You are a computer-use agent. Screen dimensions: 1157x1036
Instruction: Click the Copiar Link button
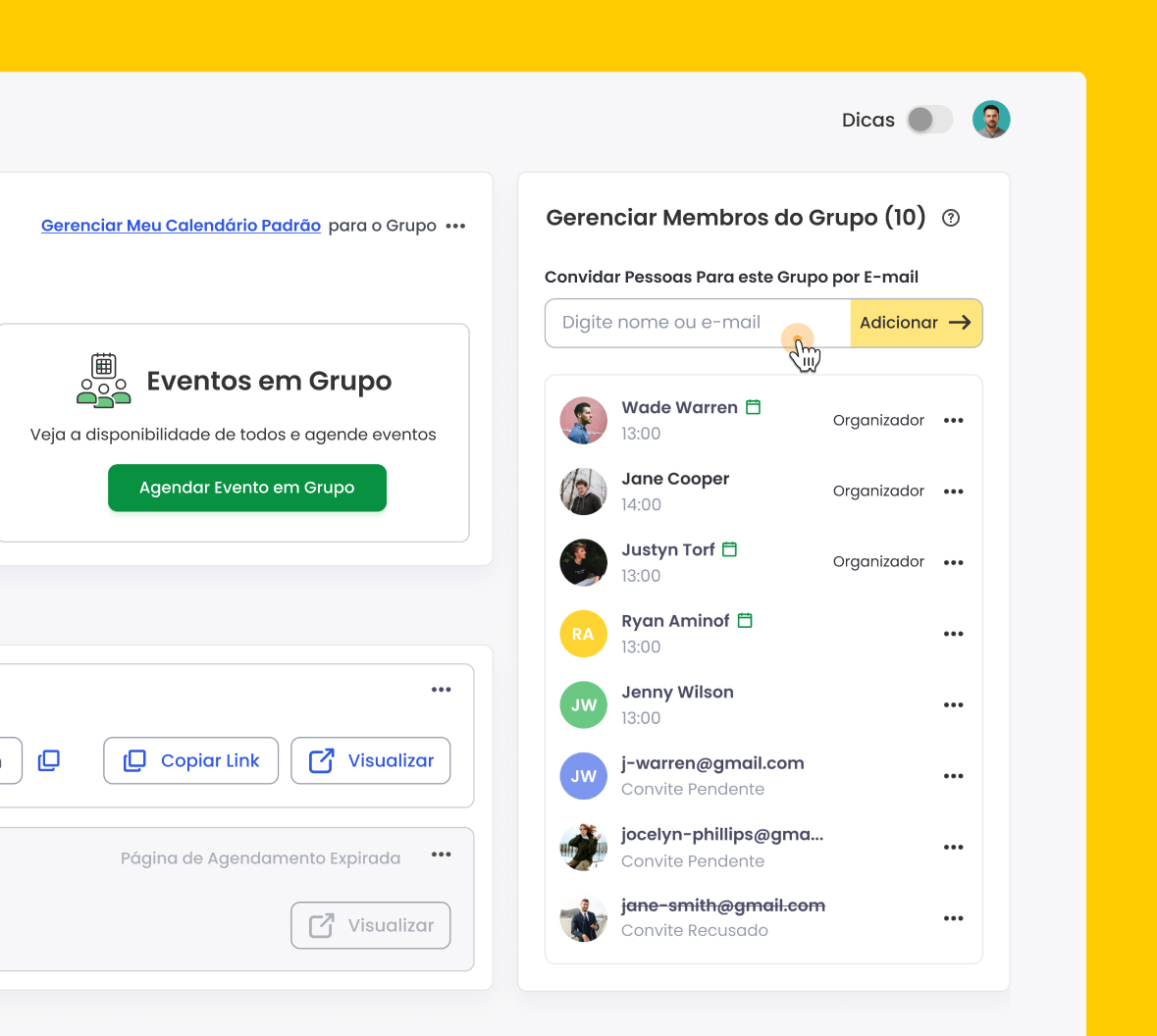click(191, 760)
